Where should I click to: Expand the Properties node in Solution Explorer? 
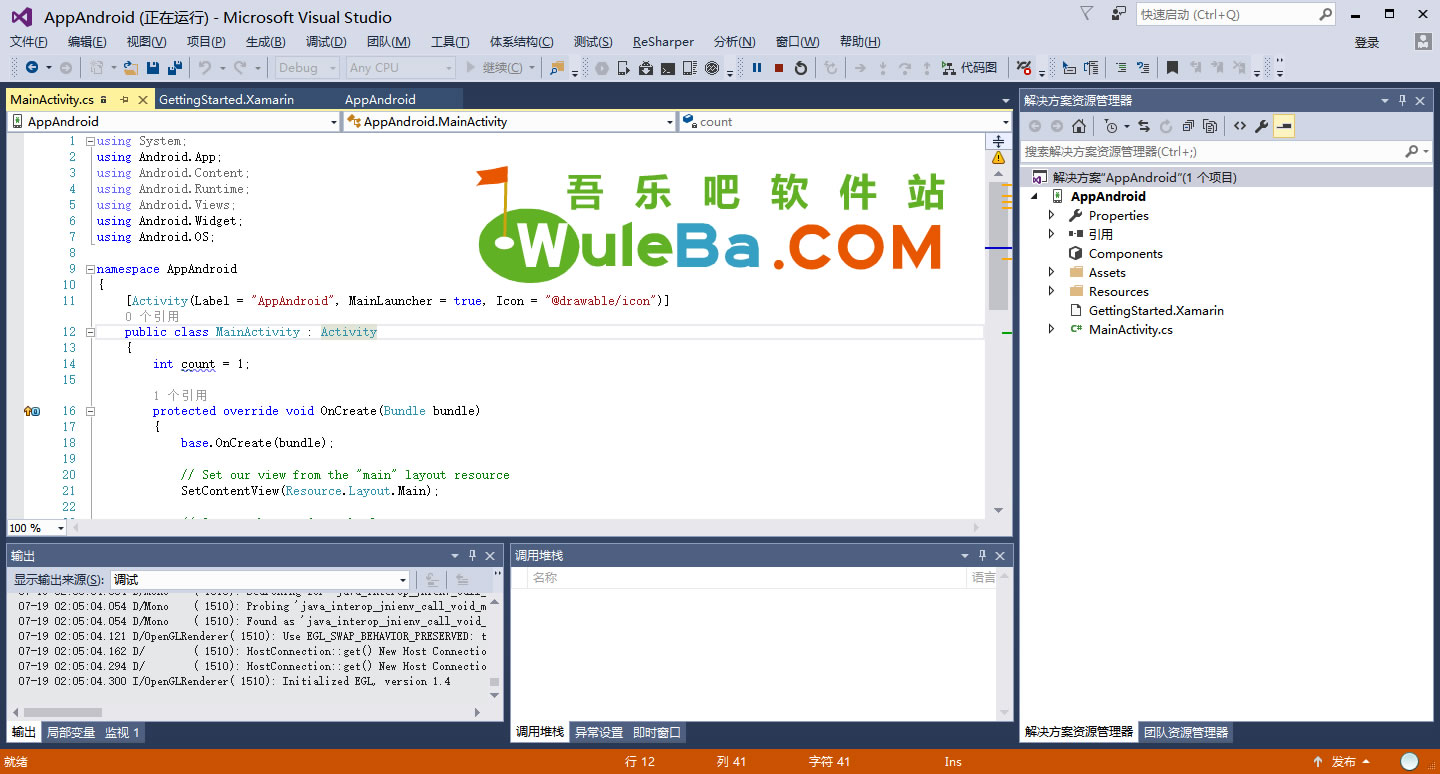click(x=1051, y=215)
